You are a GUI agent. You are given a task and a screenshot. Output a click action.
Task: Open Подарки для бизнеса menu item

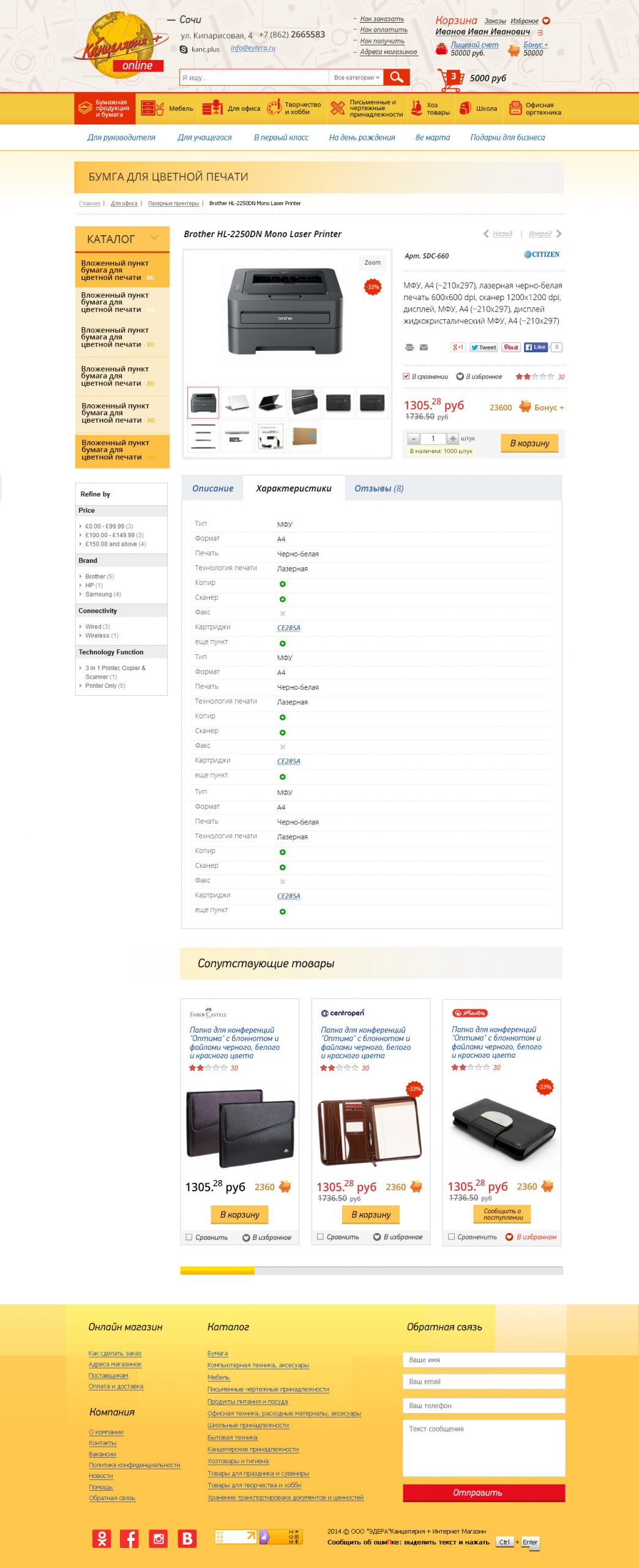507,138
